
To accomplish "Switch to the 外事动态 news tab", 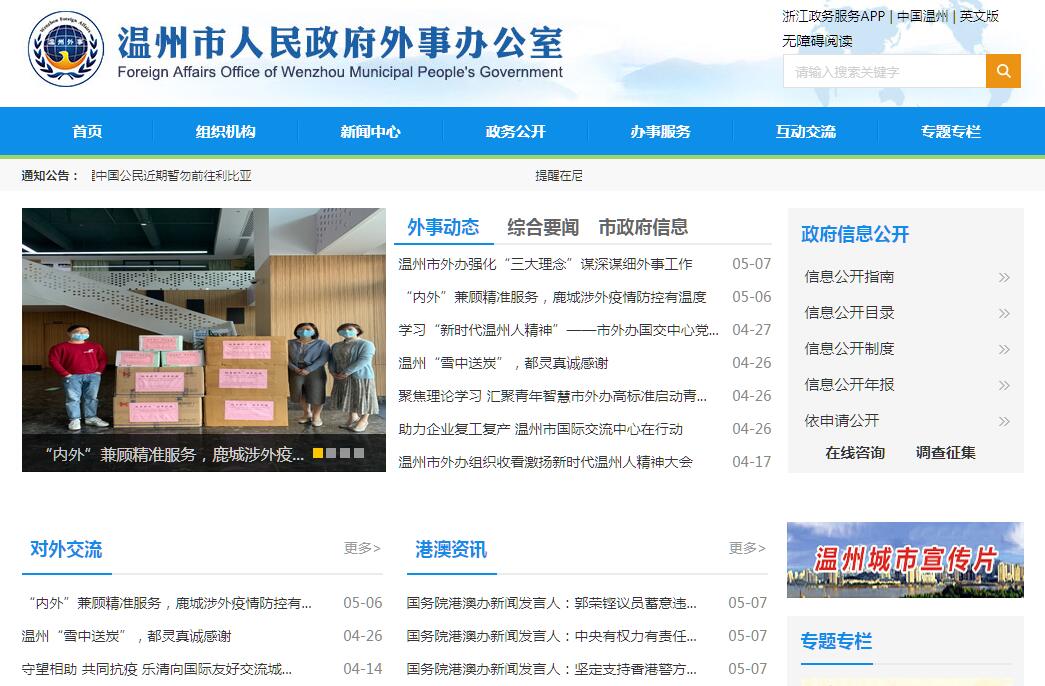I will 443,227.
